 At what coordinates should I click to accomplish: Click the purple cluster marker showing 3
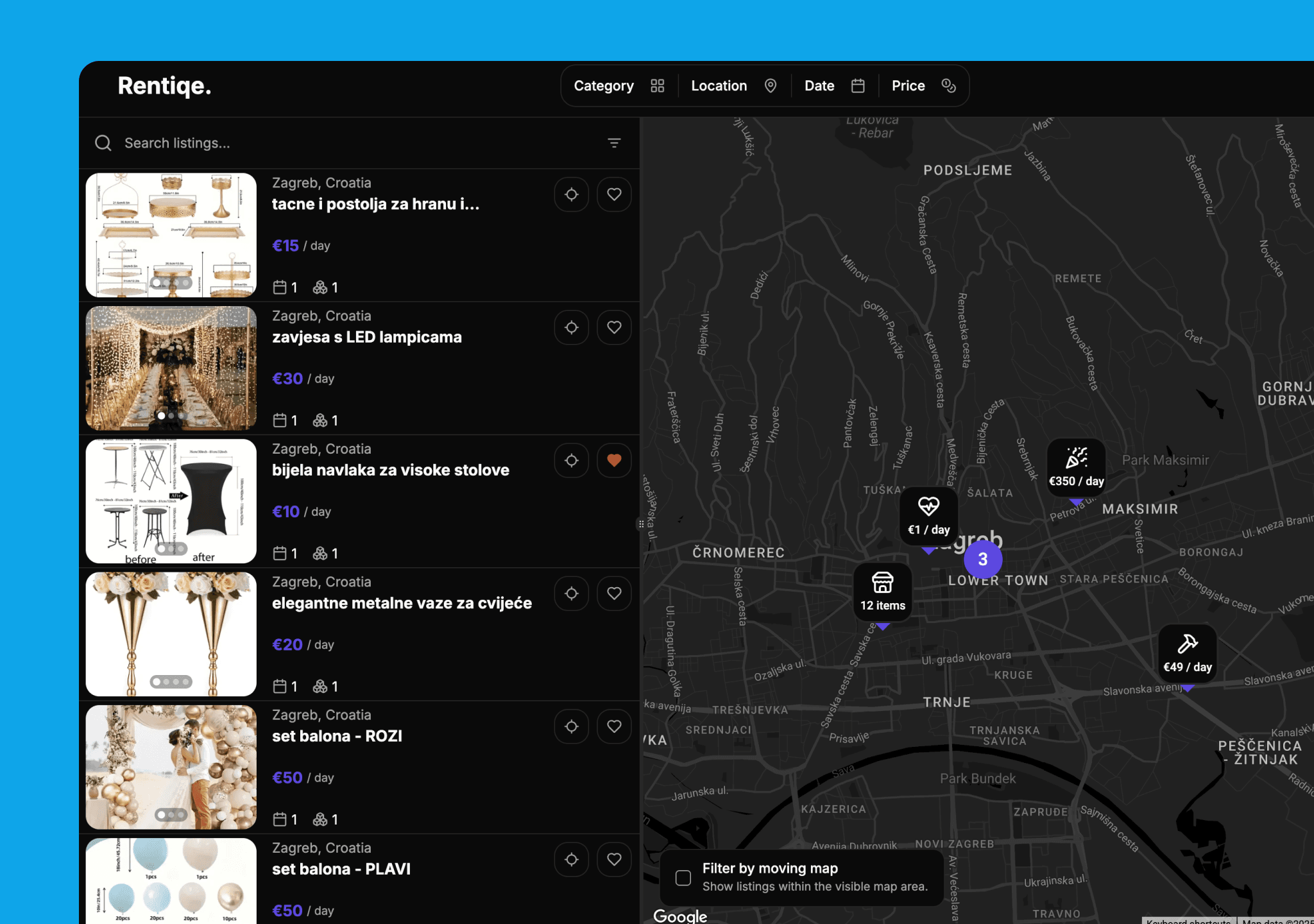(x=982, y=559)
